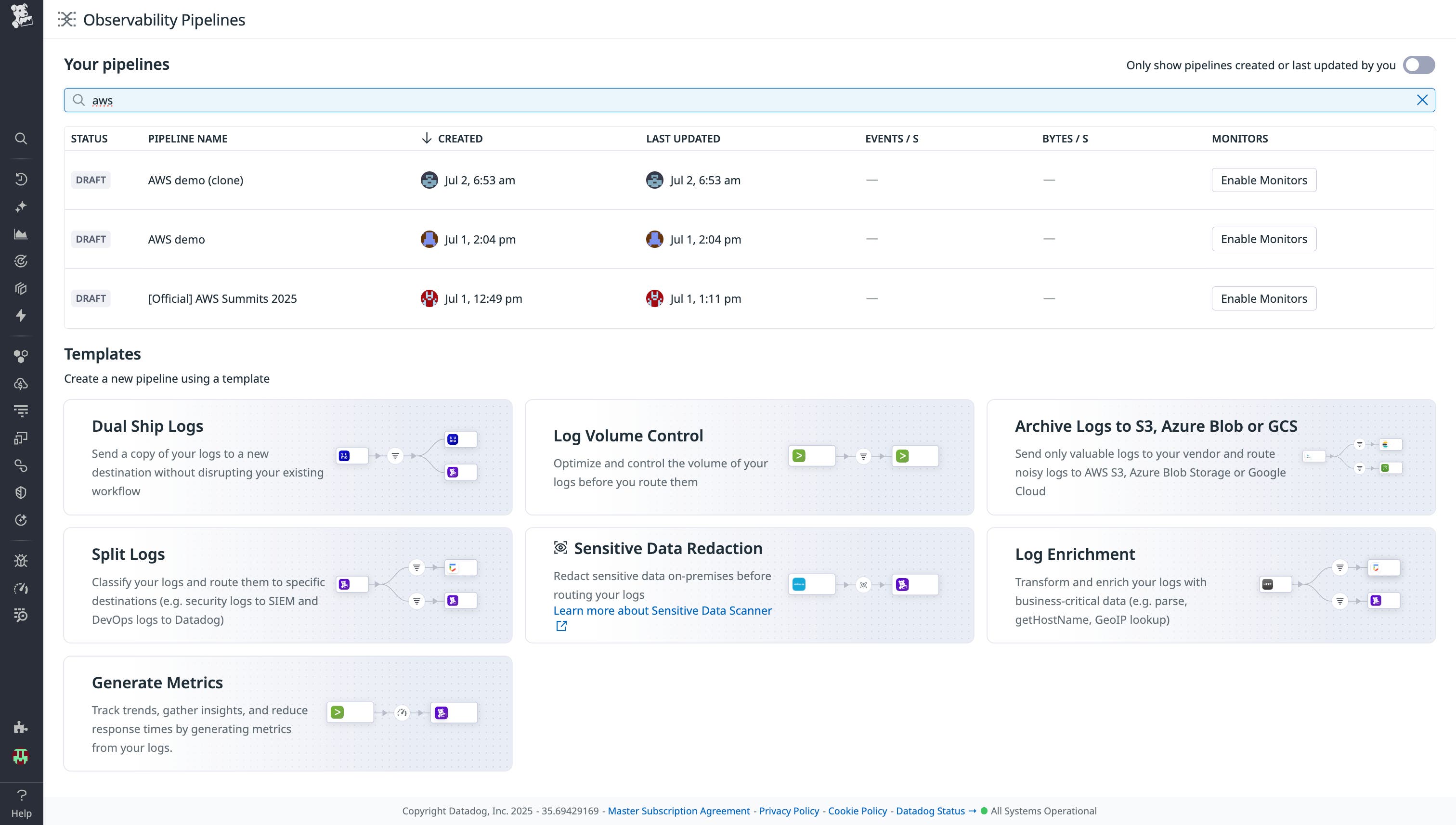The image size is (1456, 825).
Task: Click the lightning bolt icon in sidebar
Action: pos(21,316)
